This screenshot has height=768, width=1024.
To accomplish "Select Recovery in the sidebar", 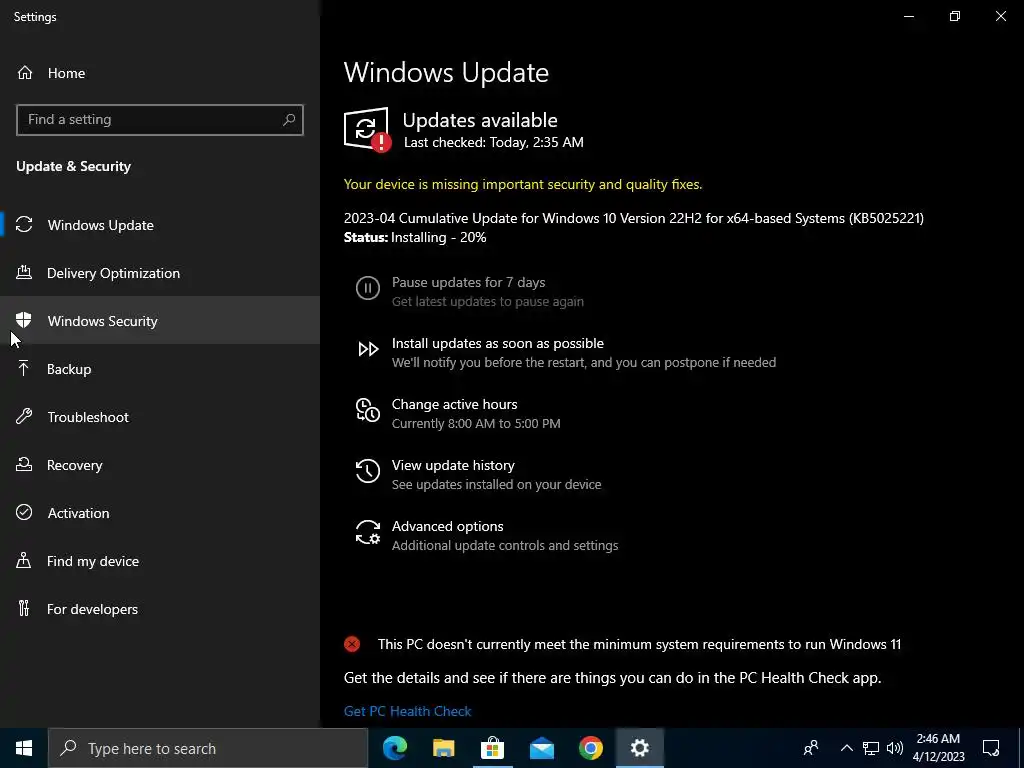I will (160, 465).
